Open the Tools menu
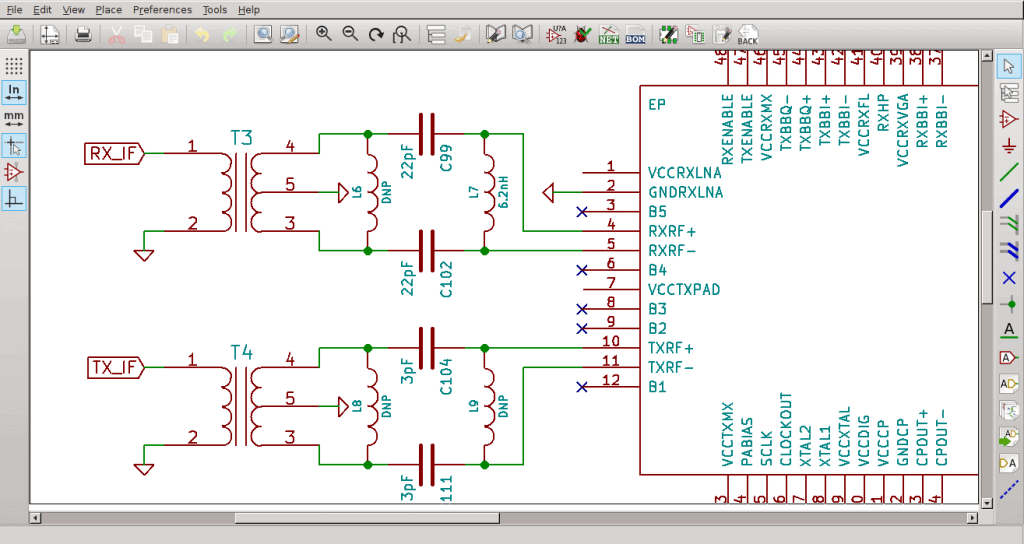This screenshot has width=1024, height=544. pyautogui.click(x=215, y=9)
